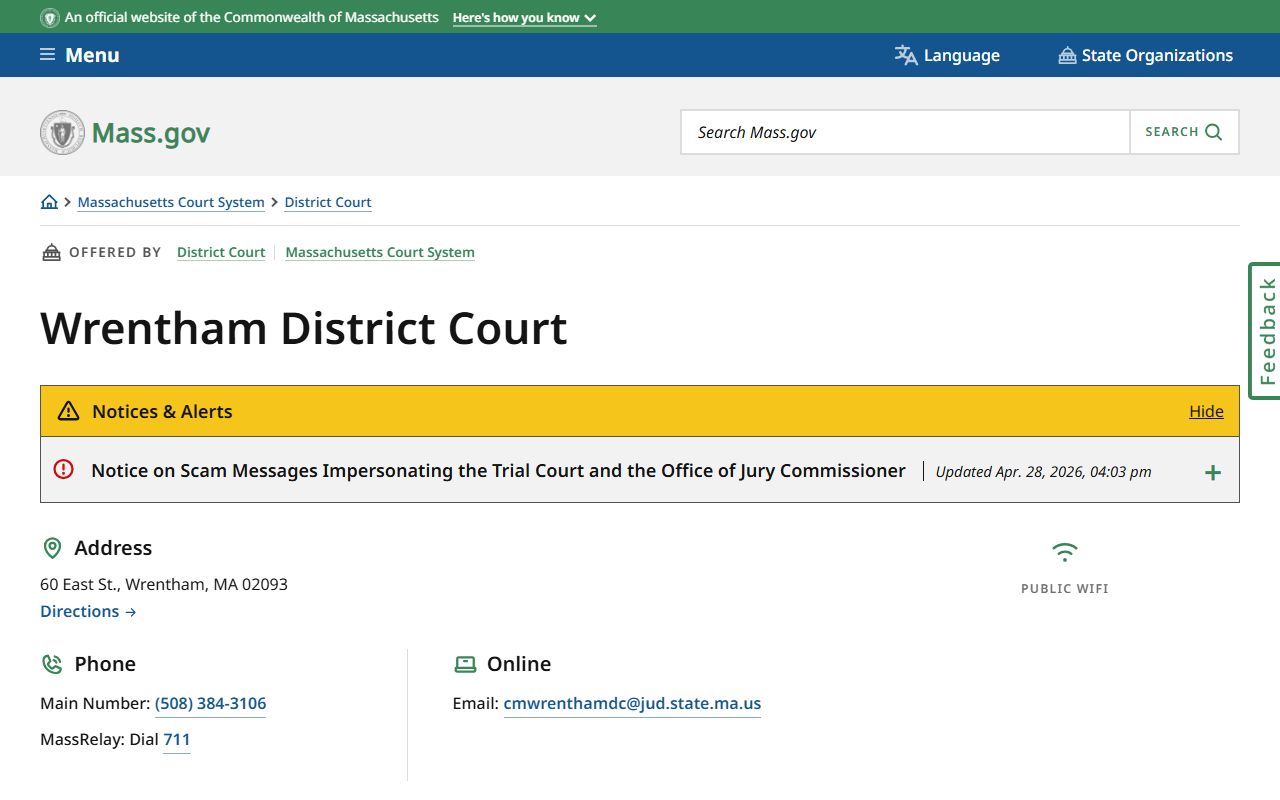Click the red alert exclamation icon

click(64, 469)
